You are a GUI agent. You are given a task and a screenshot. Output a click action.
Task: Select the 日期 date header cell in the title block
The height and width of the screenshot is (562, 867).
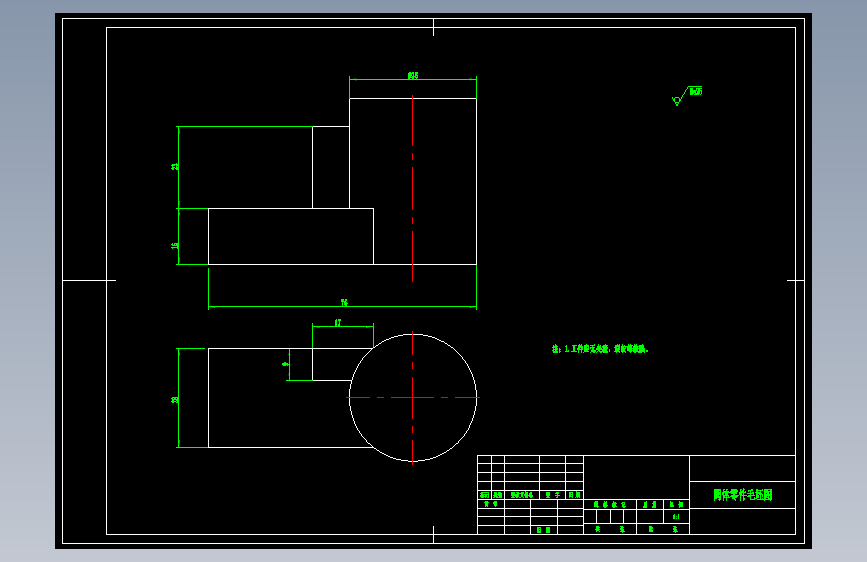pos(574,495)
